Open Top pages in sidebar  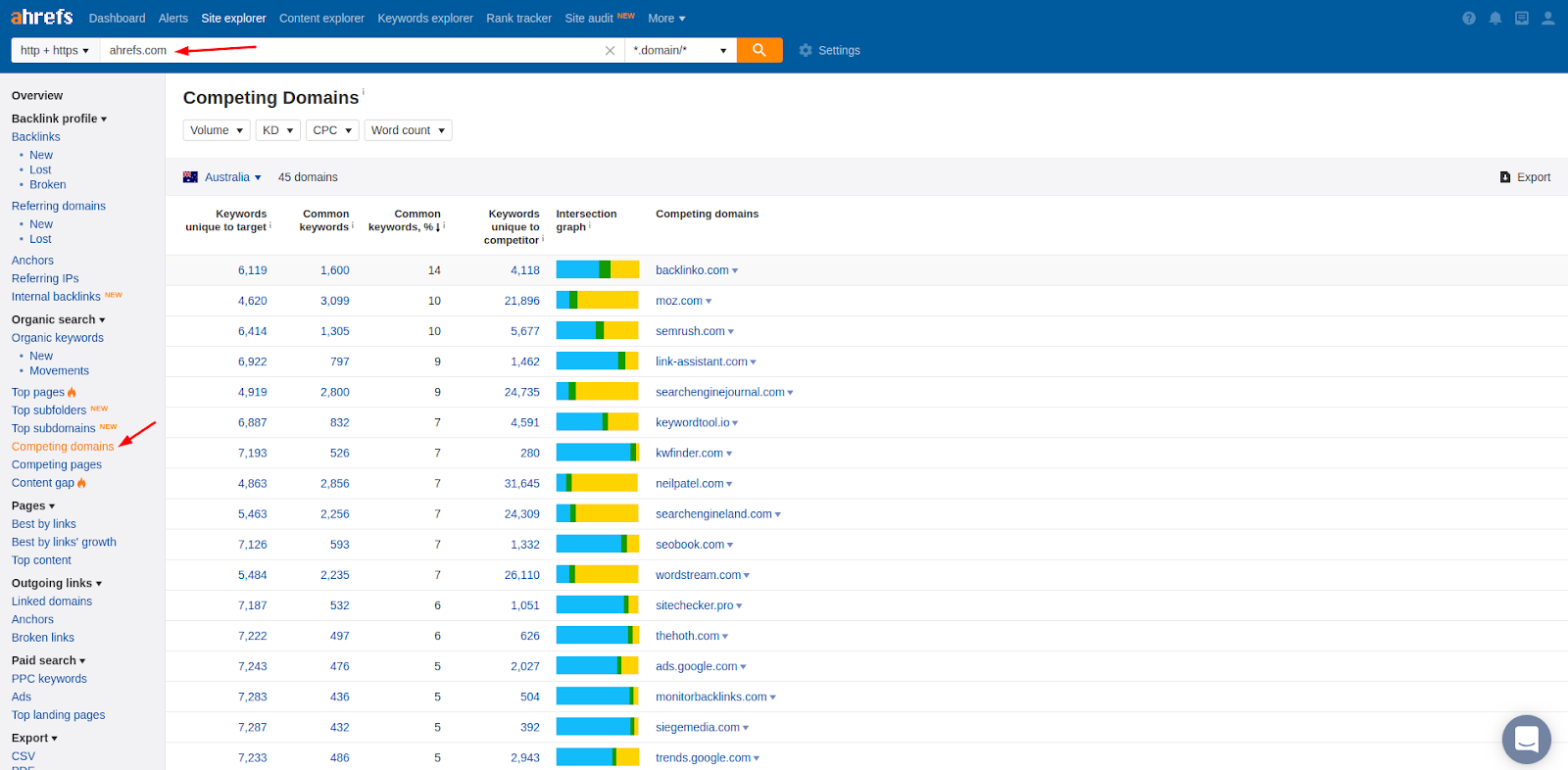(38, 392)
